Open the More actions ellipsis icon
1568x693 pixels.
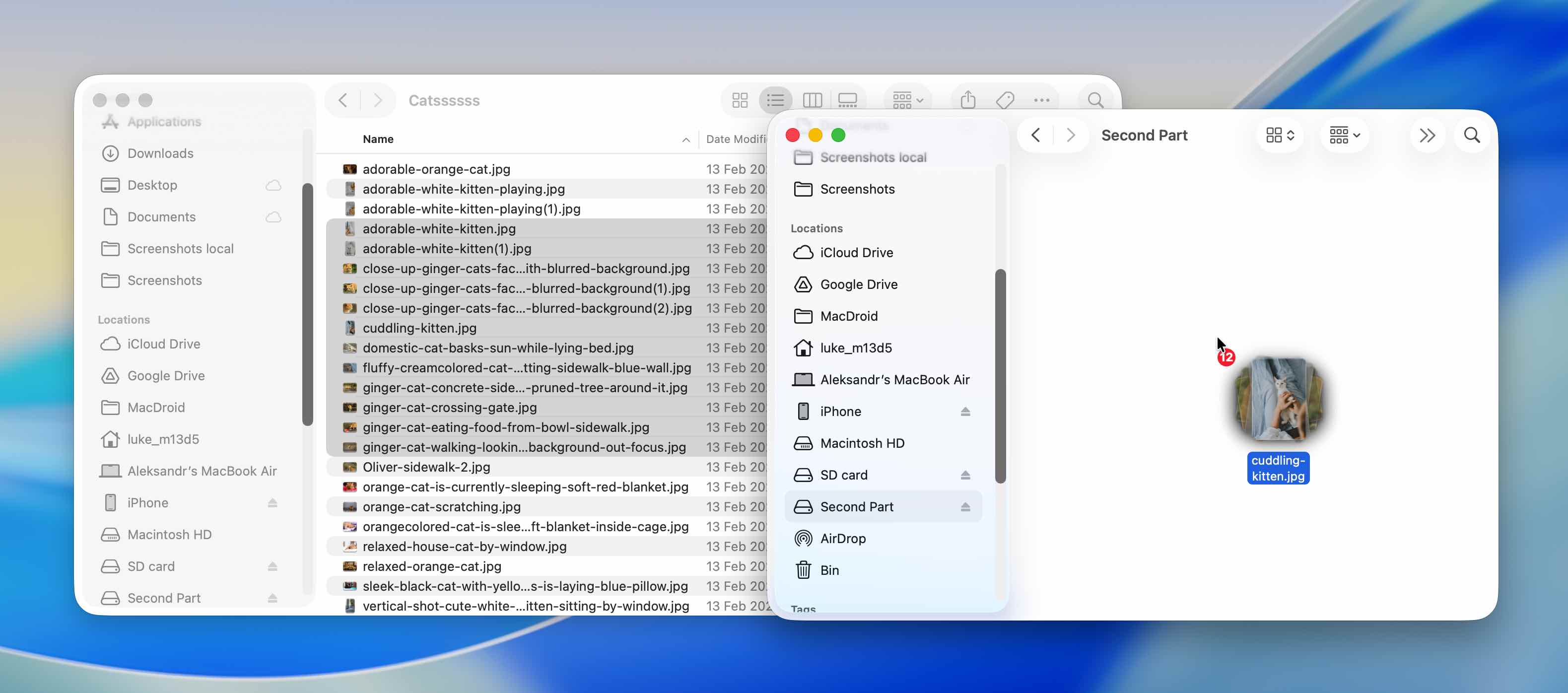point(1041,100)
